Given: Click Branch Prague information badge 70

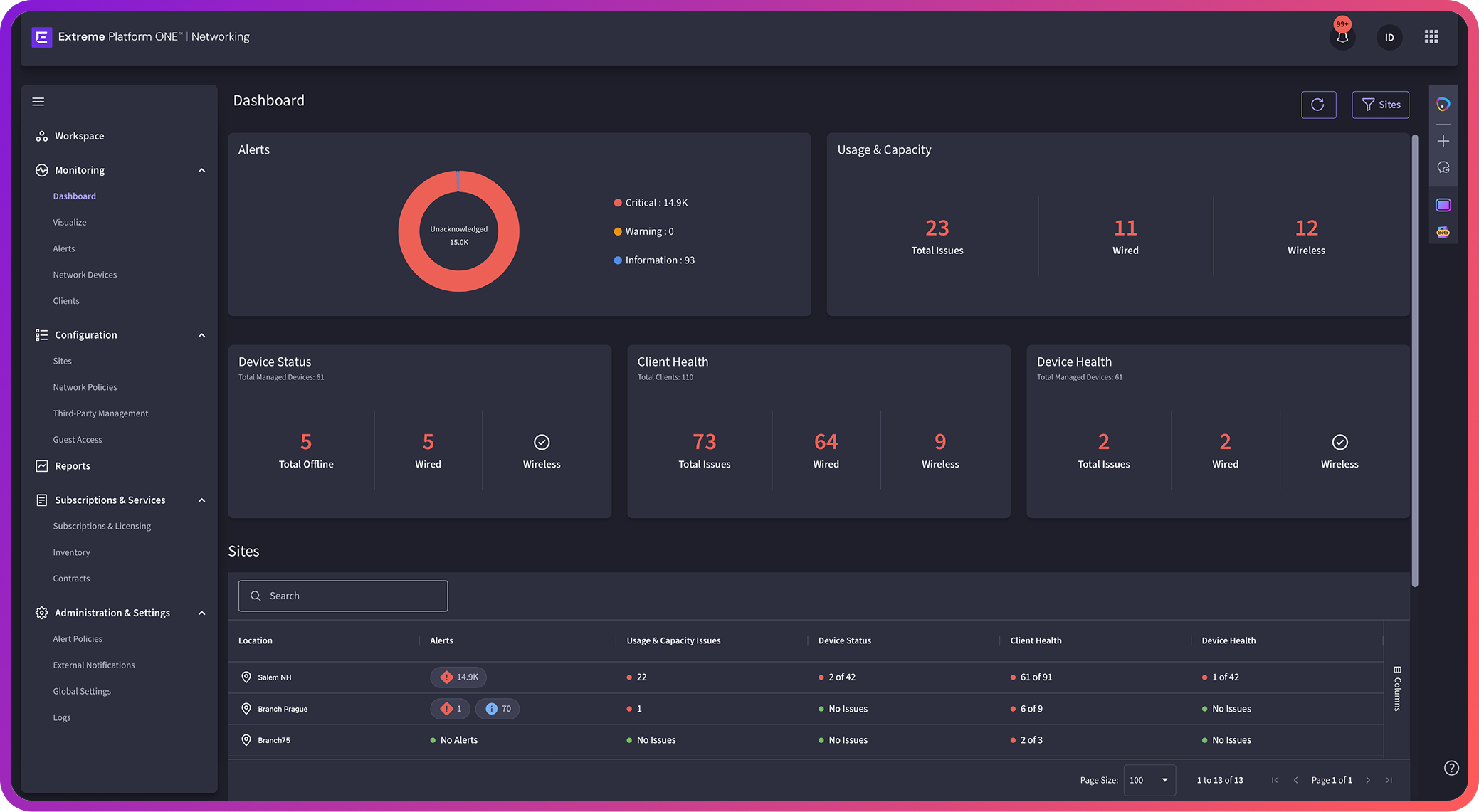Looking at the screenshot, I should 498,709.
